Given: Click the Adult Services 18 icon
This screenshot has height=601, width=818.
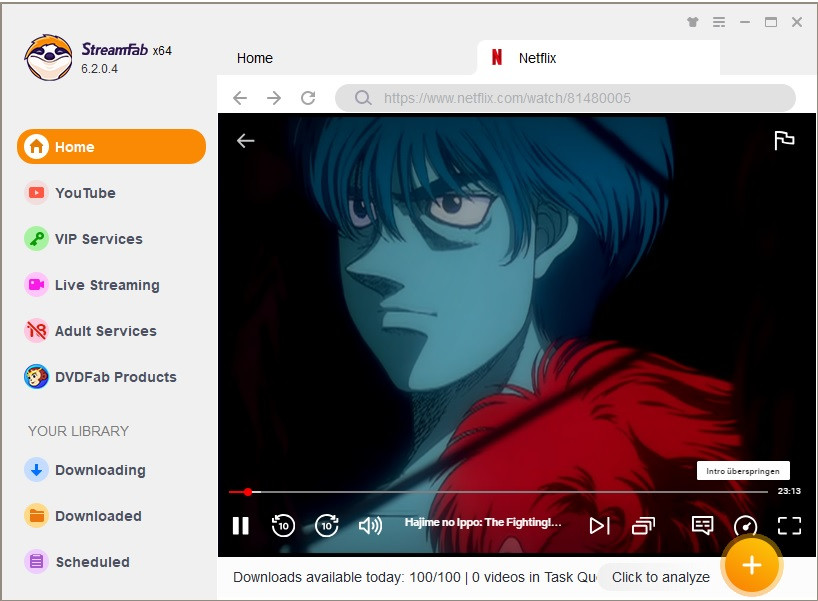Looking at the screenshot, I should pos(37,331).
